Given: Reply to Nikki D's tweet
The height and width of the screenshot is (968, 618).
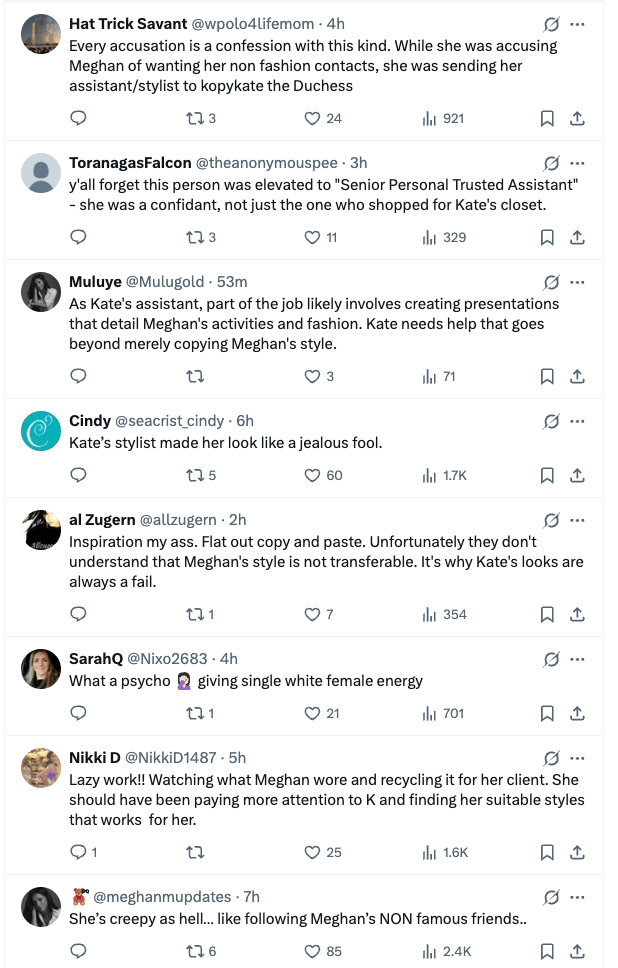Looking at the screenshot, I should point(79,852).
